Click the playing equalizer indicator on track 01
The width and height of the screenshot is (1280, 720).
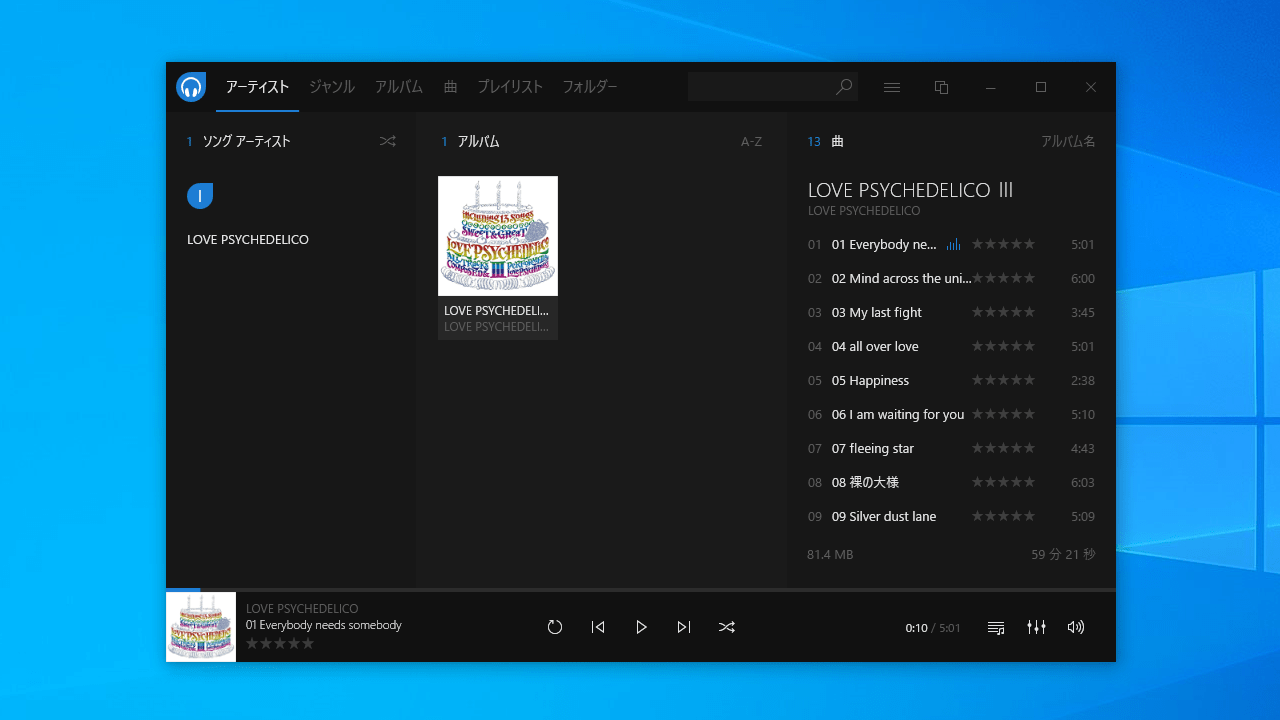pos(953,244)
